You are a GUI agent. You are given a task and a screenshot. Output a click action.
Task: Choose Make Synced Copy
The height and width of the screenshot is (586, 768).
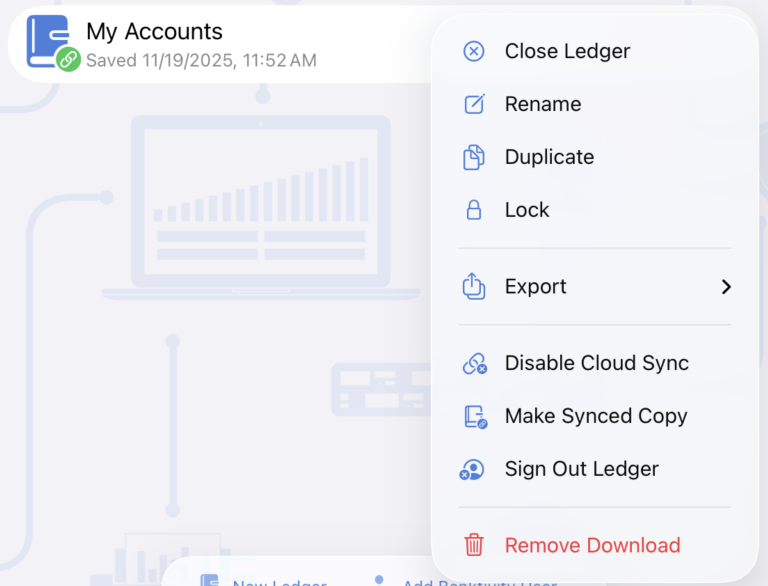596,416
